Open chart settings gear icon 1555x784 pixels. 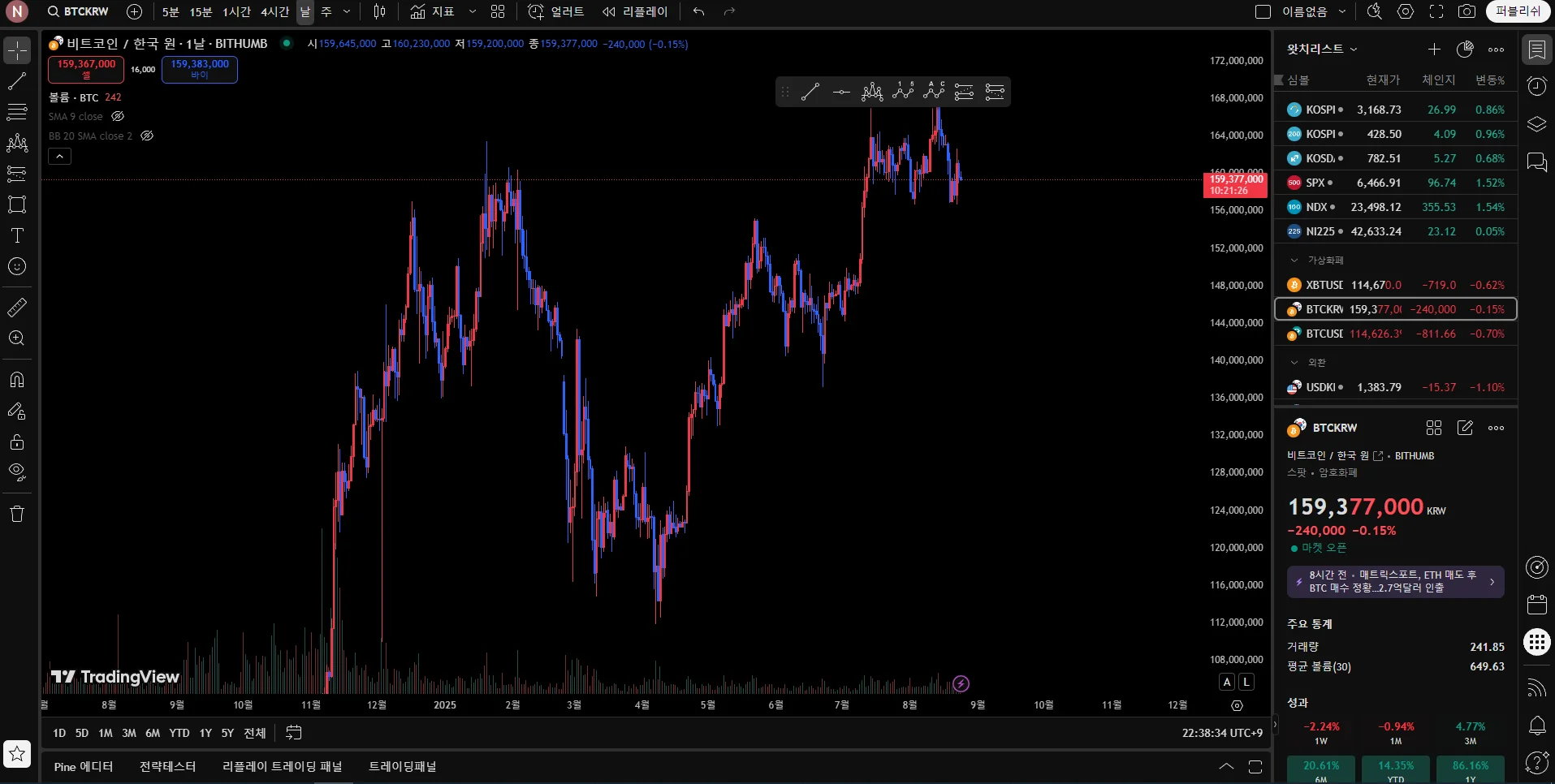point(1406,11)
